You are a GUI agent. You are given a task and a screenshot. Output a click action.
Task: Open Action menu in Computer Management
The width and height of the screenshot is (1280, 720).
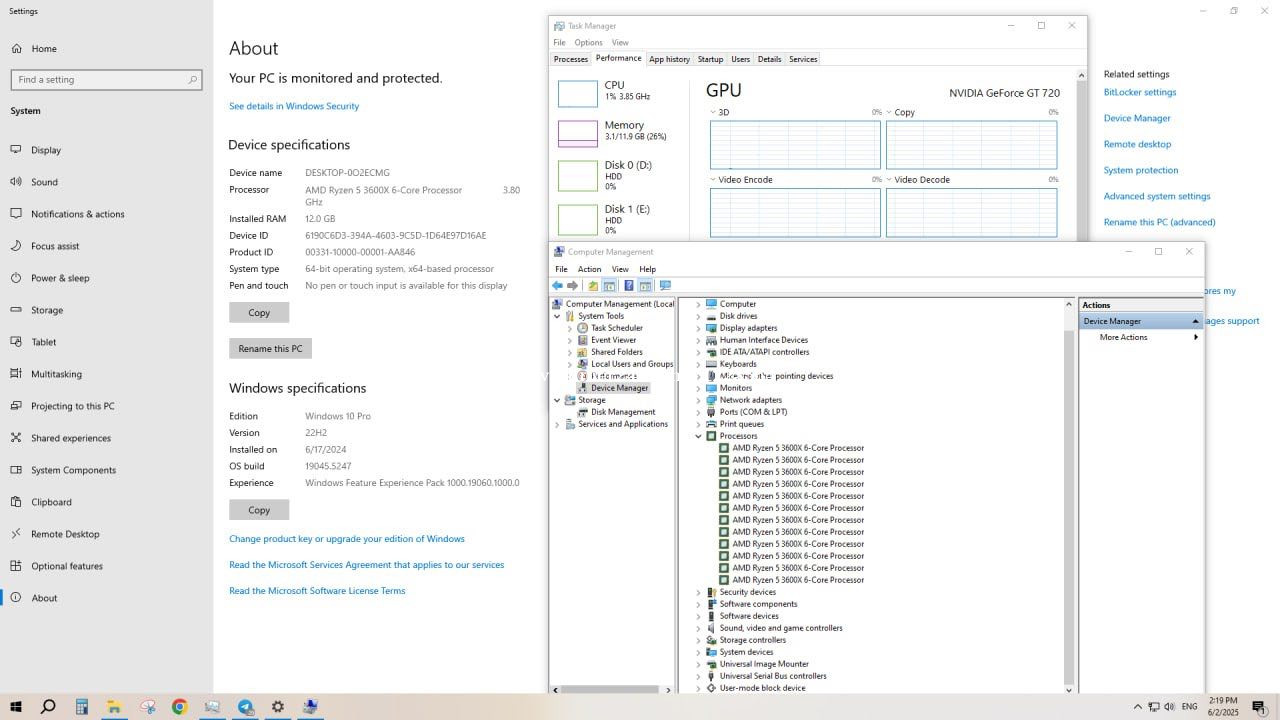590,269
